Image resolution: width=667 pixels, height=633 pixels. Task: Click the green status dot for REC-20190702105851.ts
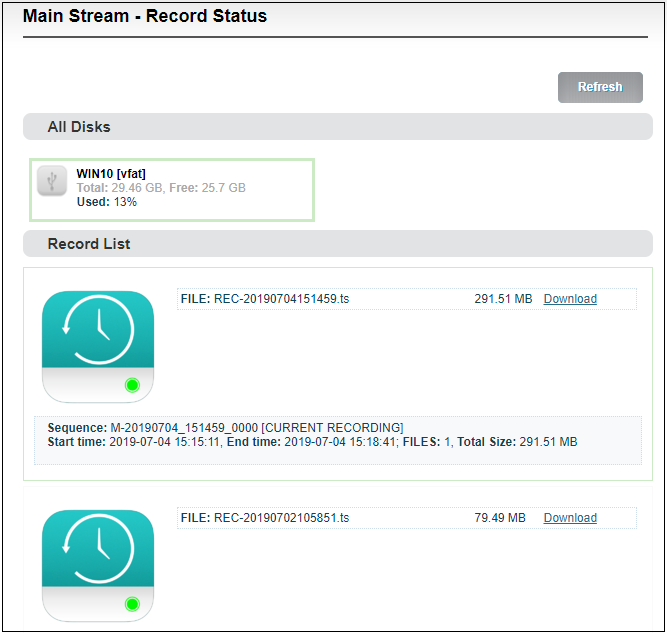[132, 604]
